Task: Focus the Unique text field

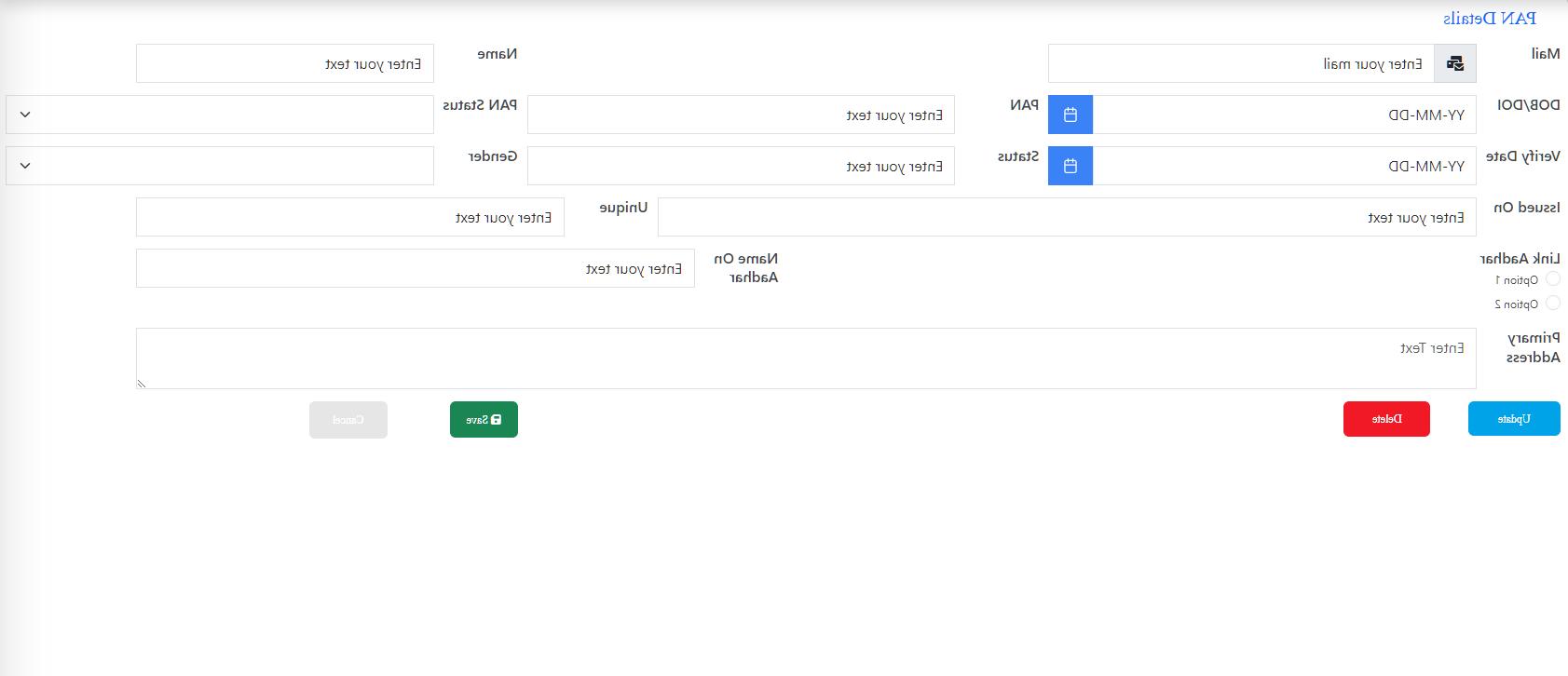Action: 350,217
